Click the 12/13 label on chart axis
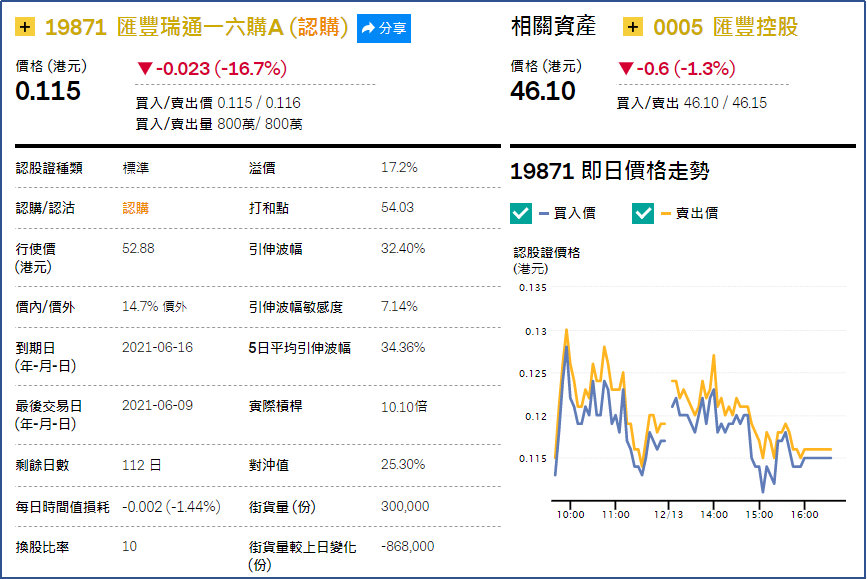Screen dimensions: 867x579 tap(668, 515)
